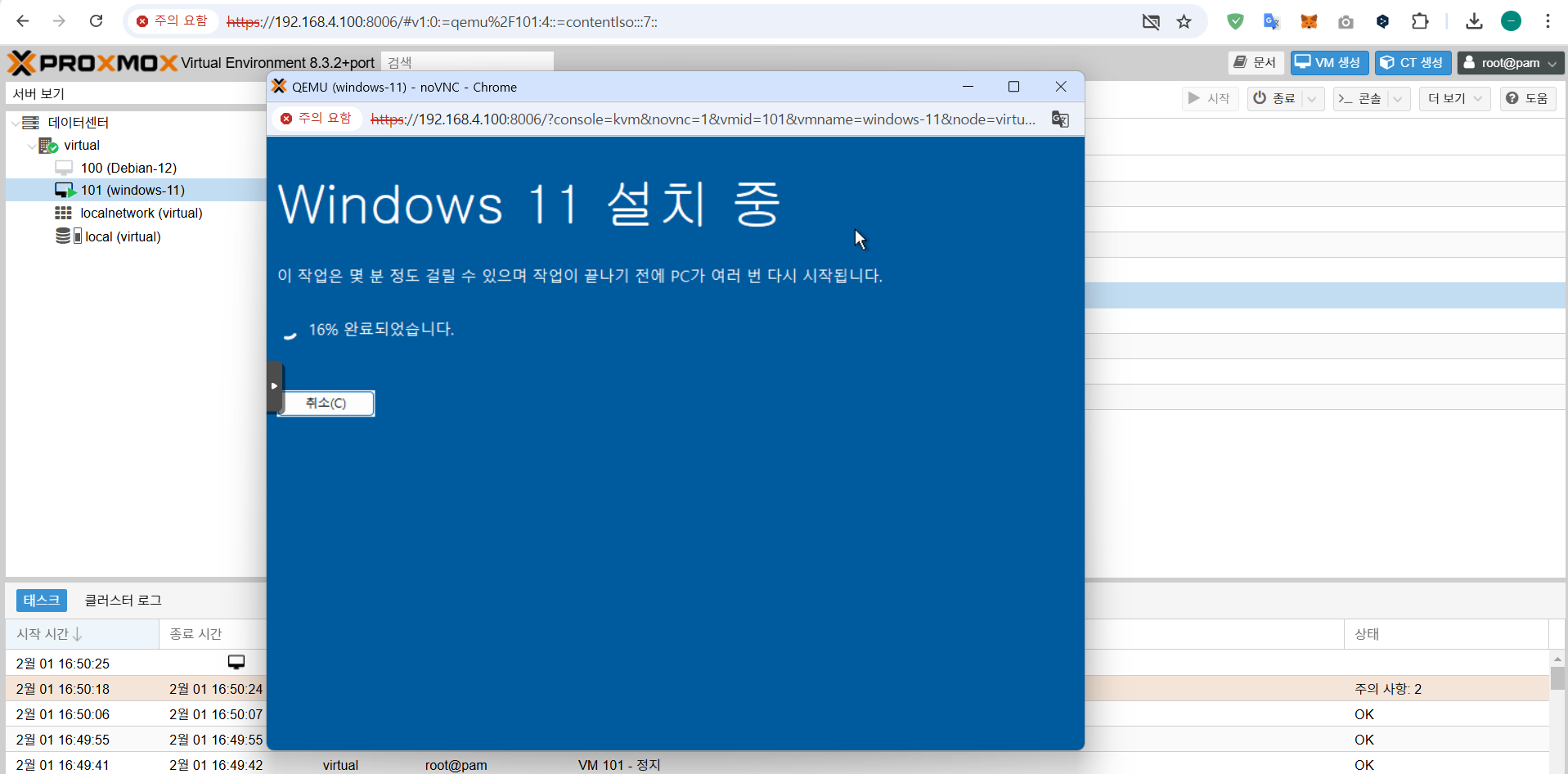Image resolution: width=1568 pixels, height=774 pixels.
Task: Open Chrome downloads
Action: [x=1474, y=21]
